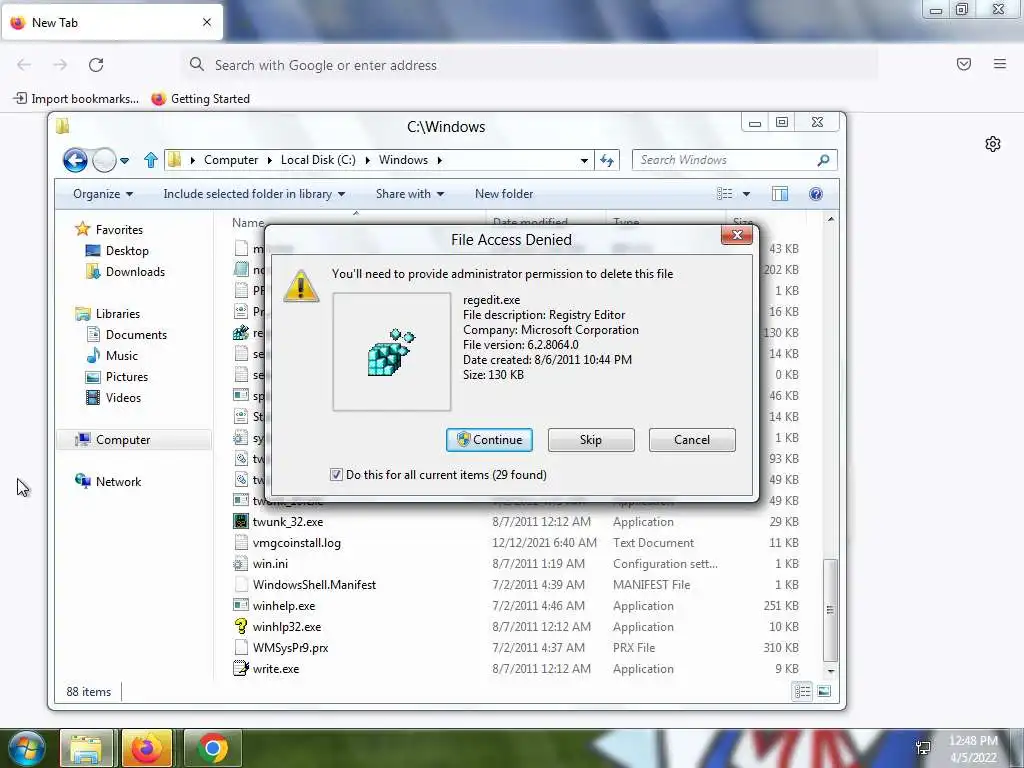The image size is (1024, 768).
Task: Select WMSysPr9.prx file
Action: pyautogui.click(x=290, y=648)
